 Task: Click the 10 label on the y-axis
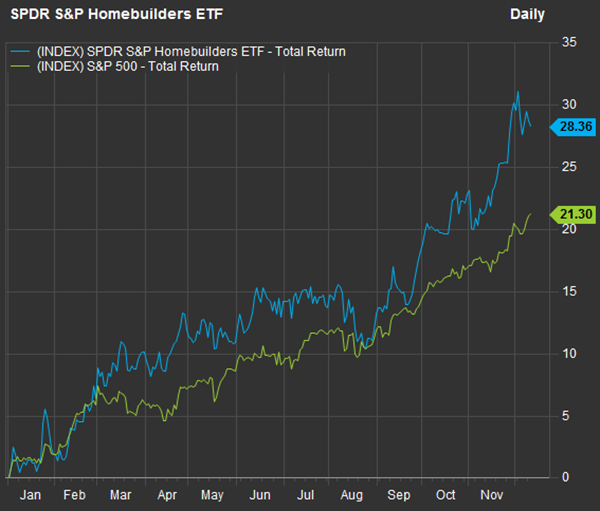click(569, 353)
